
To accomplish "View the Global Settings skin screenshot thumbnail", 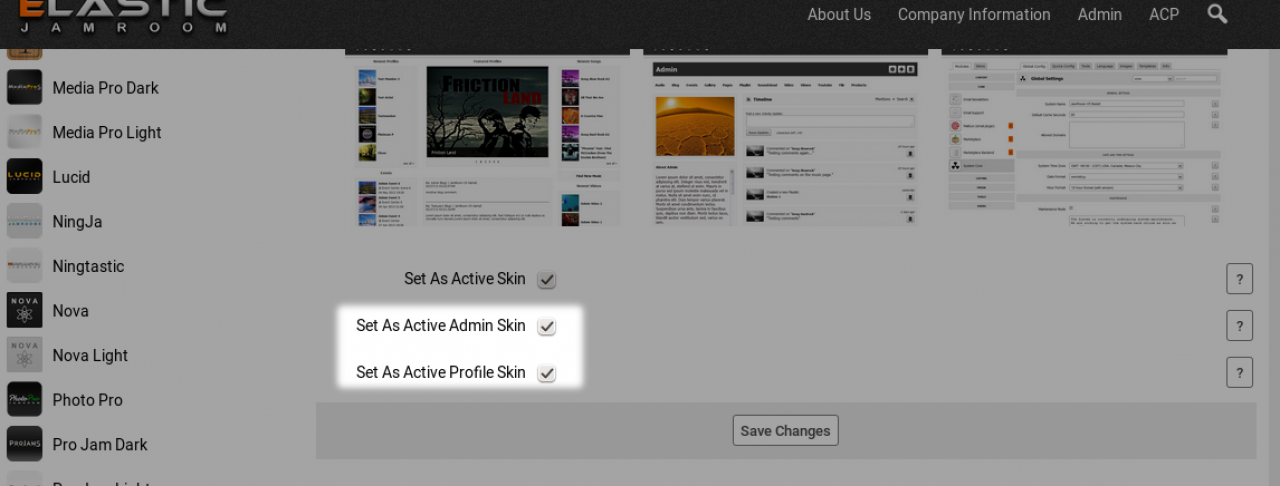I will tap(1084, 137).
